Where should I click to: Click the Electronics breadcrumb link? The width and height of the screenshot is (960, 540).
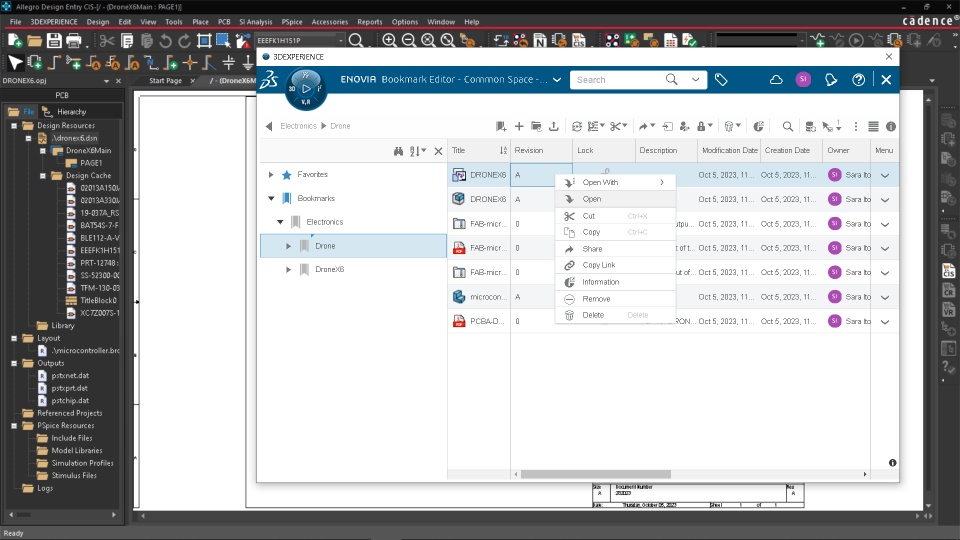[x=298, y=126]
